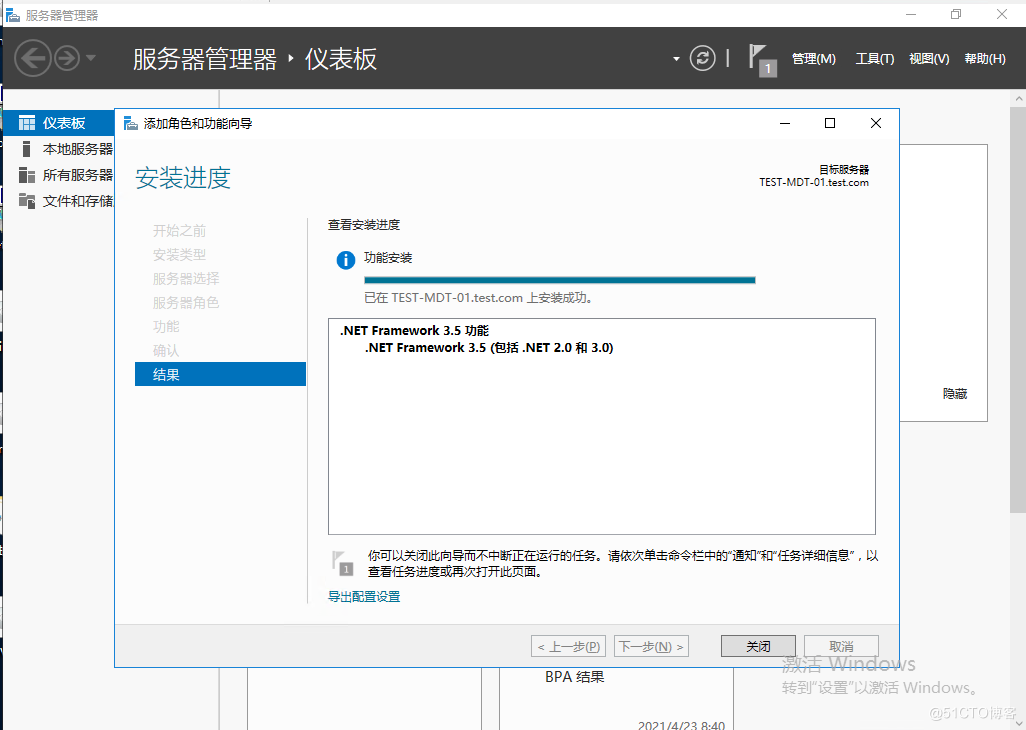Click the 服务器选择 wizard step
Viewport: 1026px width, 730px height.
(x=186, y=279)
